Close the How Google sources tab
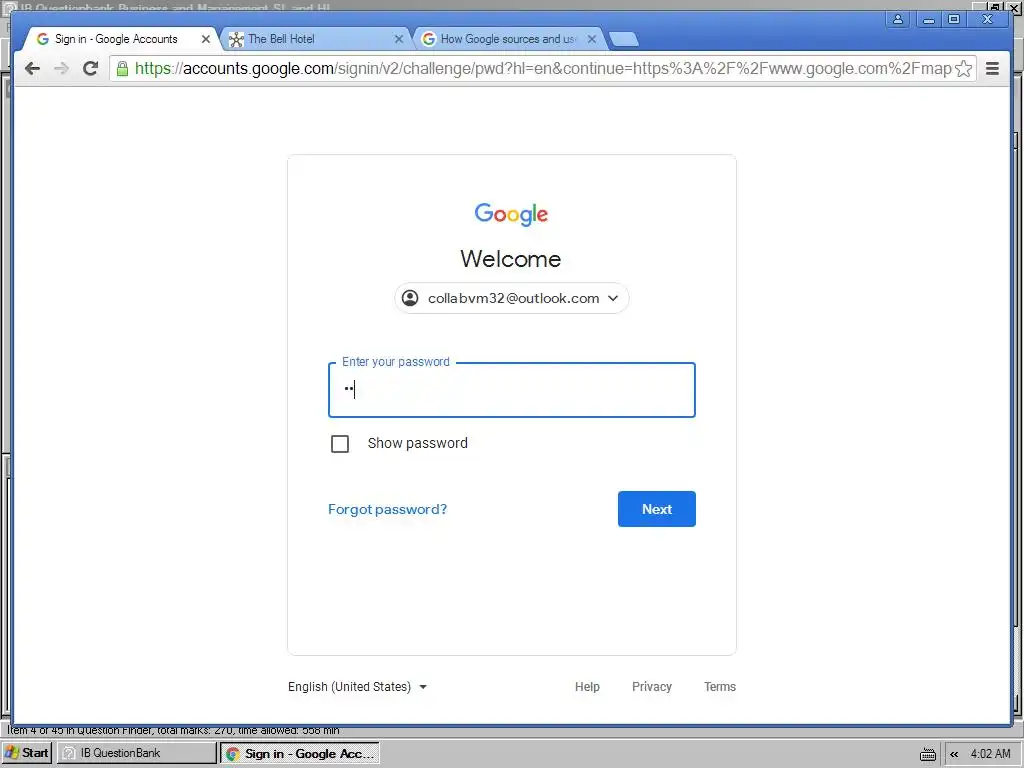 click(x=592, y=39)
